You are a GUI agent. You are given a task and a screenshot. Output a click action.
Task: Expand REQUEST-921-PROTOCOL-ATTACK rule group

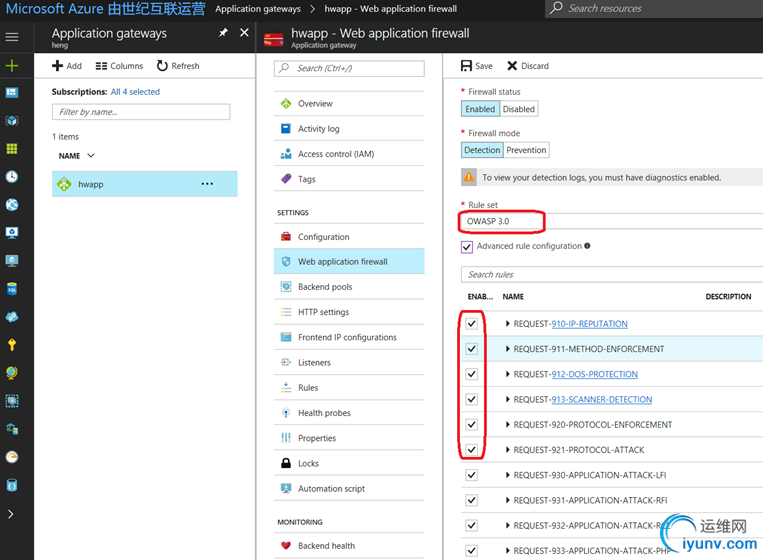coord(508,450)
